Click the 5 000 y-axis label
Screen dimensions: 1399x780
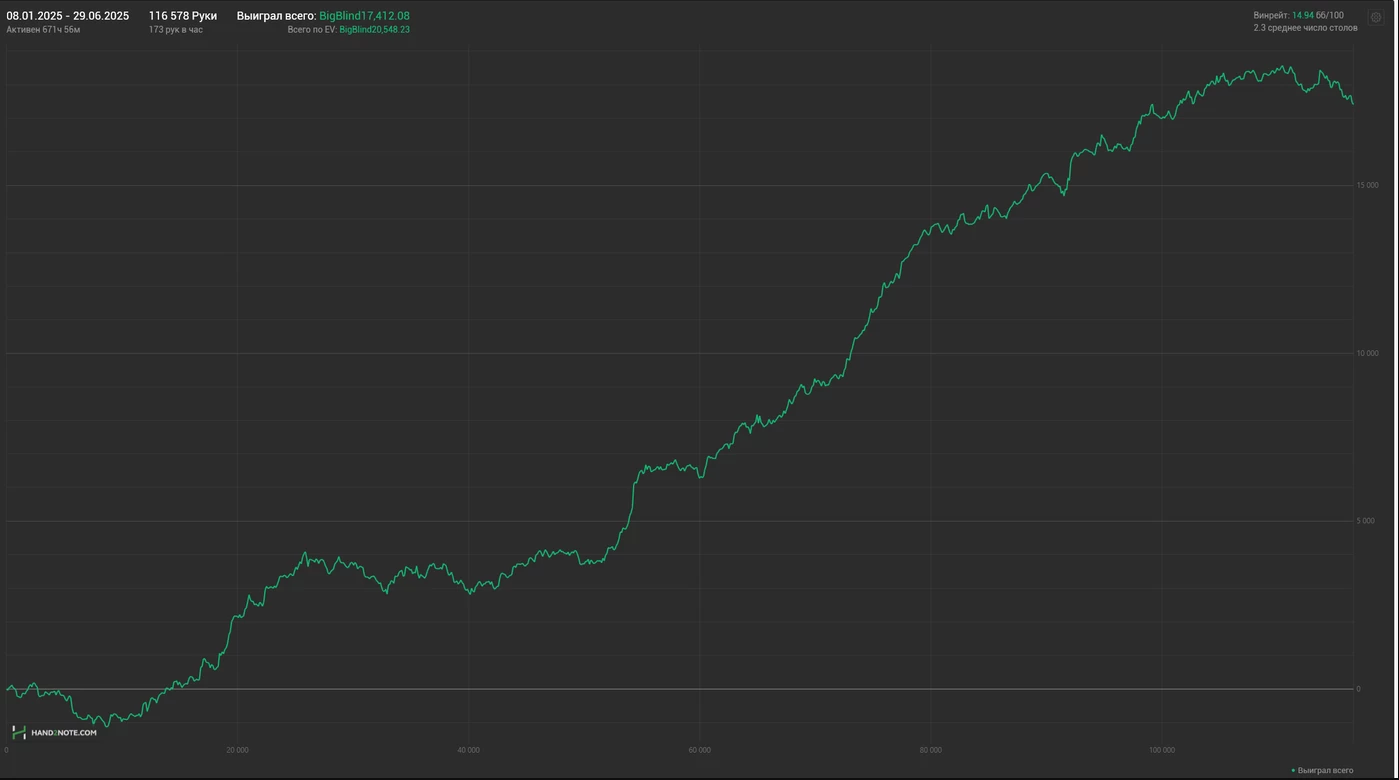(x=1368, y=521)
